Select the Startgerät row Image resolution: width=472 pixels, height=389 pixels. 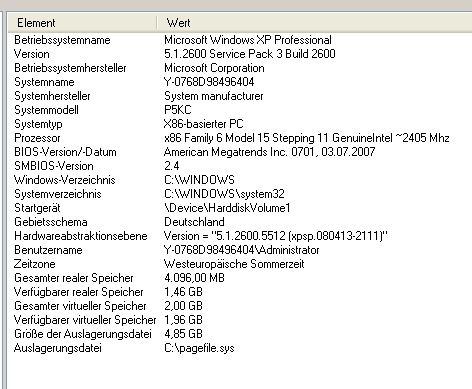click(x=37, y=208)
